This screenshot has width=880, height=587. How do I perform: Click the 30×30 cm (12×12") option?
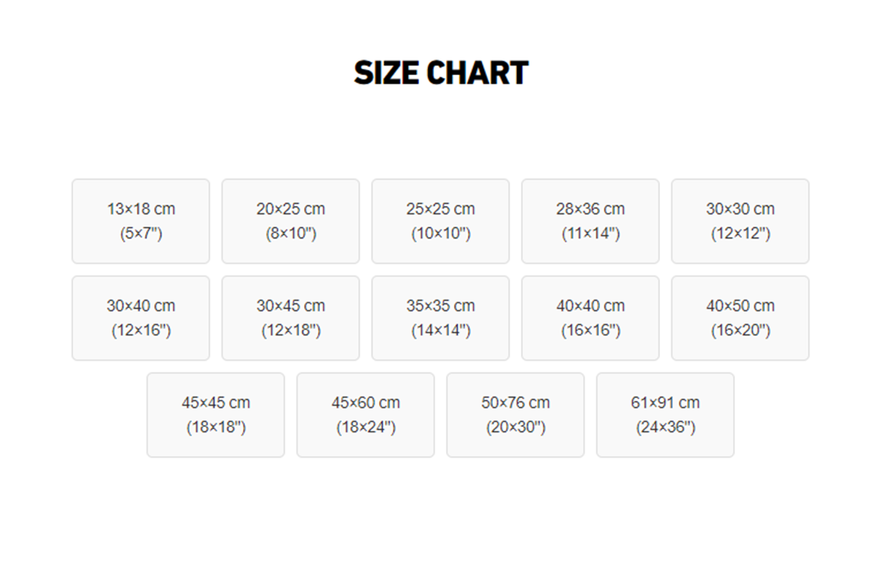[740, 221]
